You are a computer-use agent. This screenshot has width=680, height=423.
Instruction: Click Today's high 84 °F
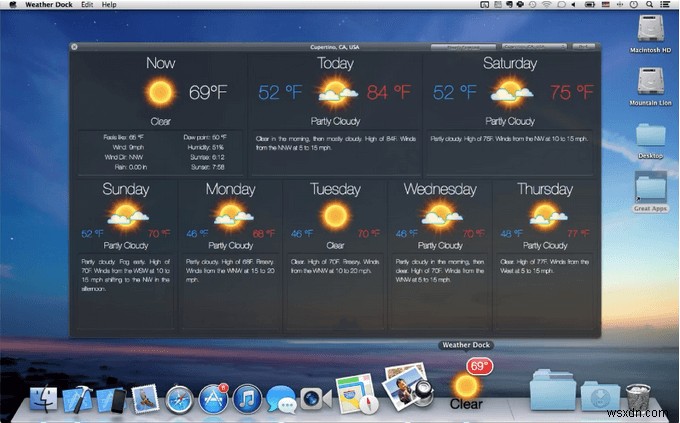(389, 92)
